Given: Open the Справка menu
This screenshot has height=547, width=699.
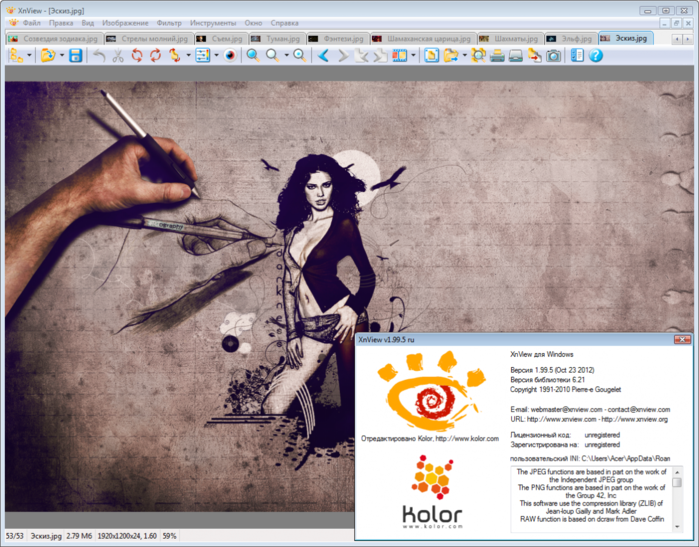Looking at the screenshot, I should (x=284, y=23).
